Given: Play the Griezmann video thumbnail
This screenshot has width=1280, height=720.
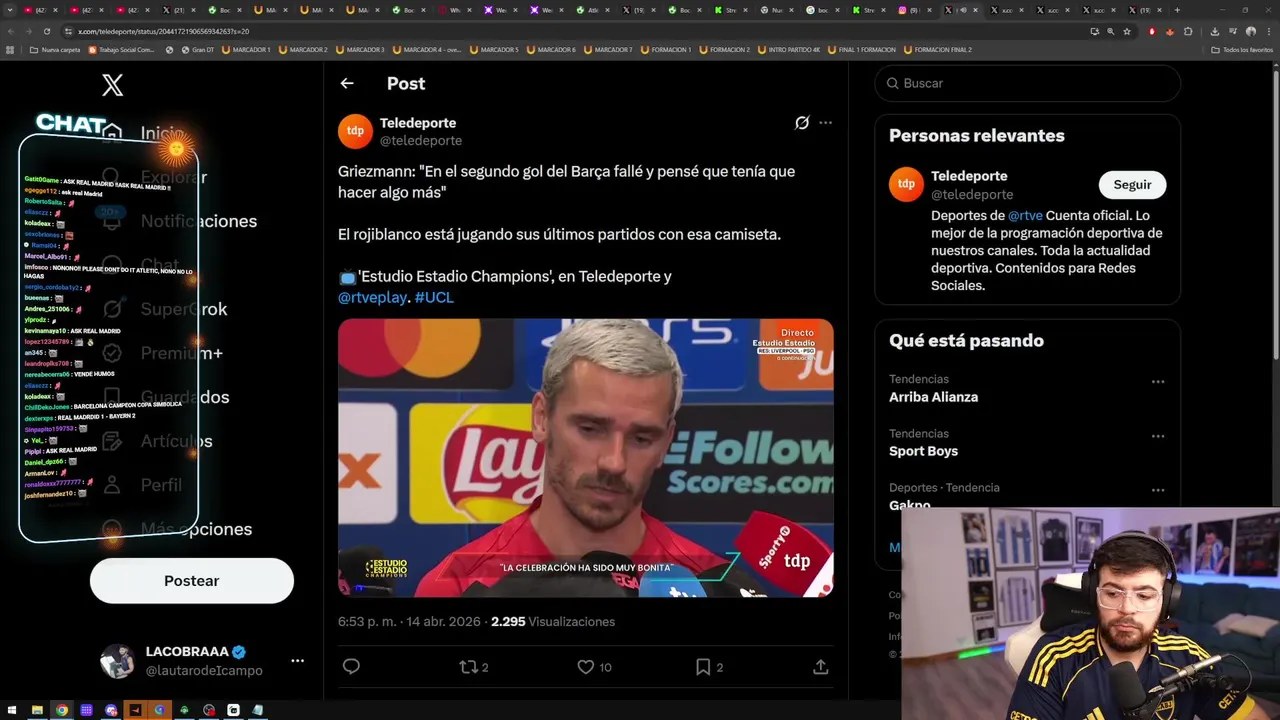Looking at the screenshot, I should point(585,458).
